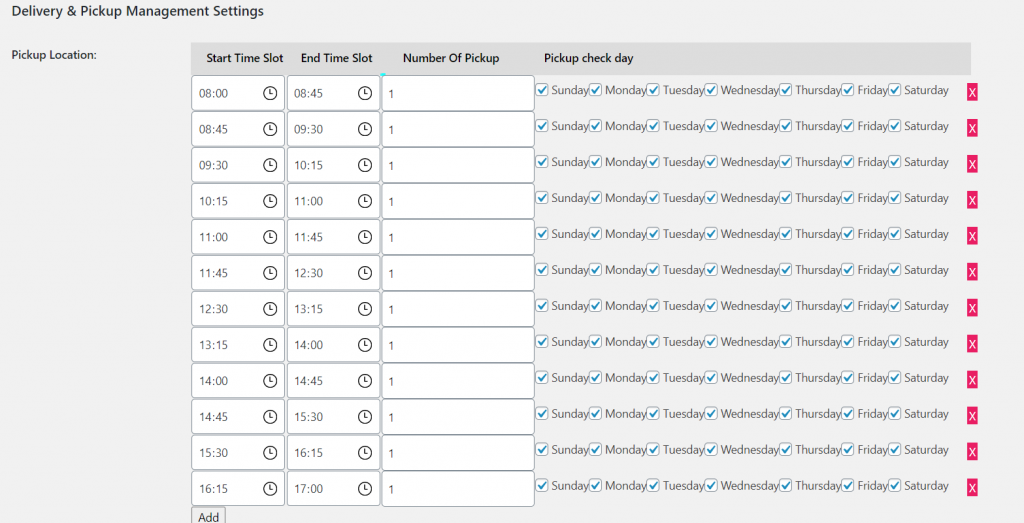This screenshot has width=1024, height=523.
Task: Delete the 16:15 to 17:00 slot row
Action: point(972,487)
